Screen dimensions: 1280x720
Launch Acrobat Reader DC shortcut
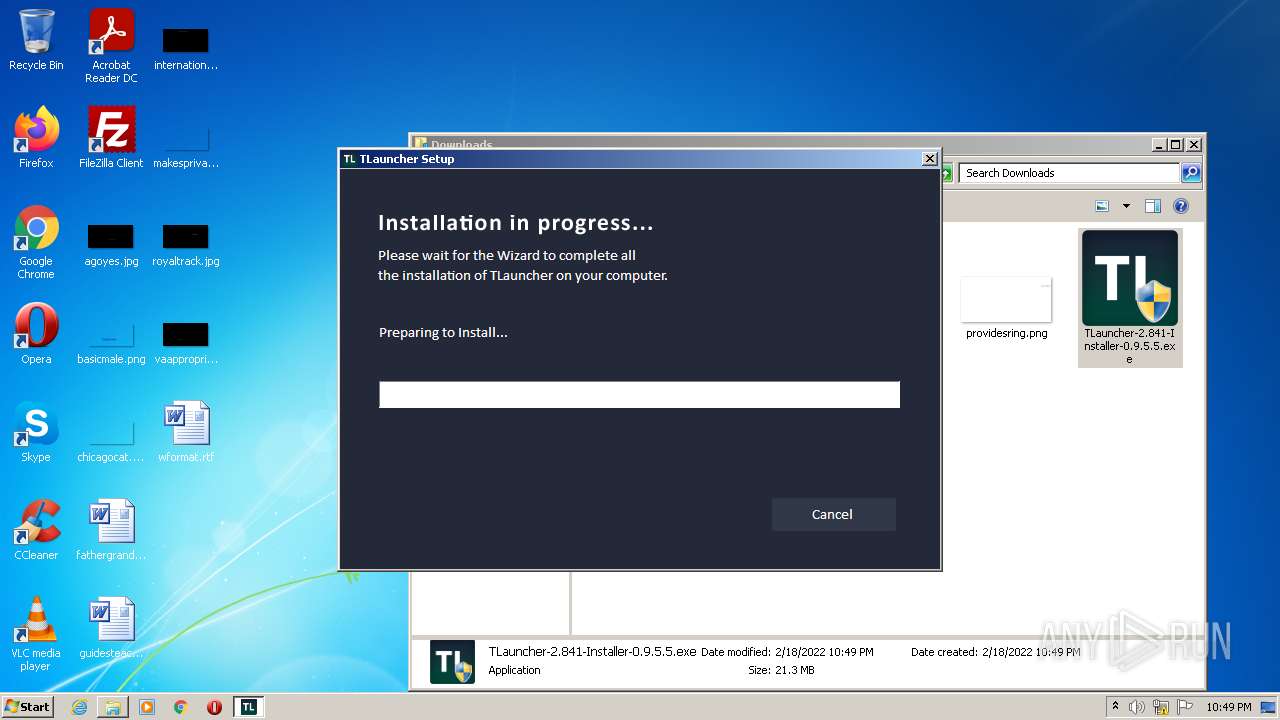coord(111,46)
